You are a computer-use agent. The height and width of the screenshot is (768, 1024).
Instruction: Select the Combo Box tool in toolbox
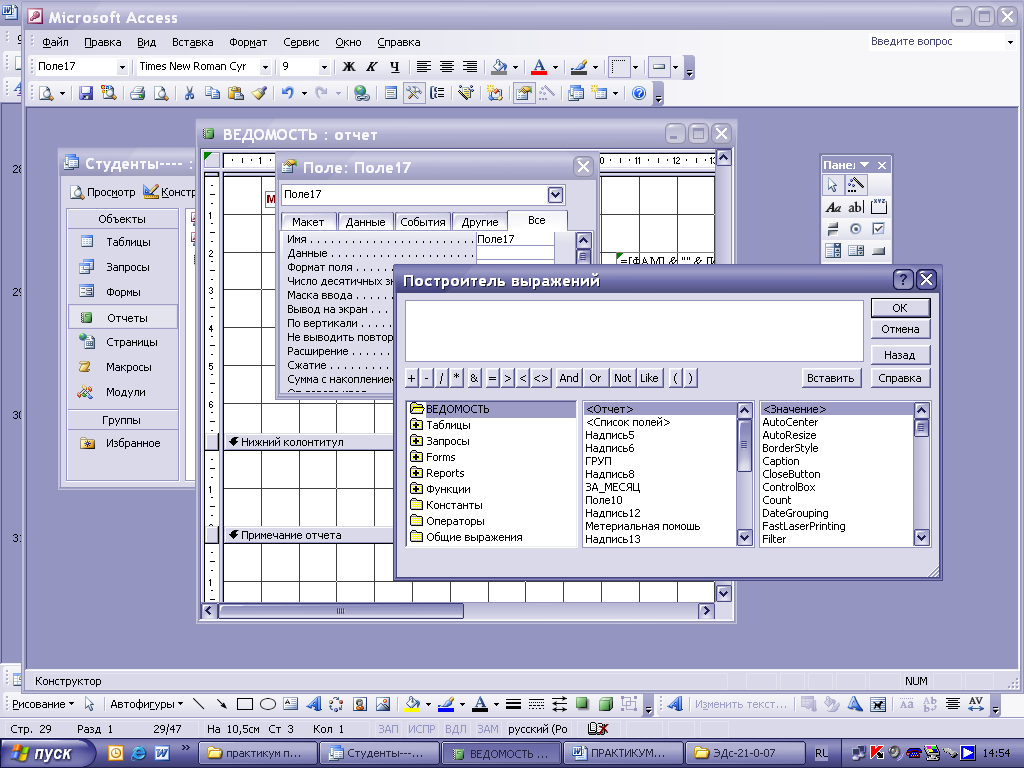[833, 251]
